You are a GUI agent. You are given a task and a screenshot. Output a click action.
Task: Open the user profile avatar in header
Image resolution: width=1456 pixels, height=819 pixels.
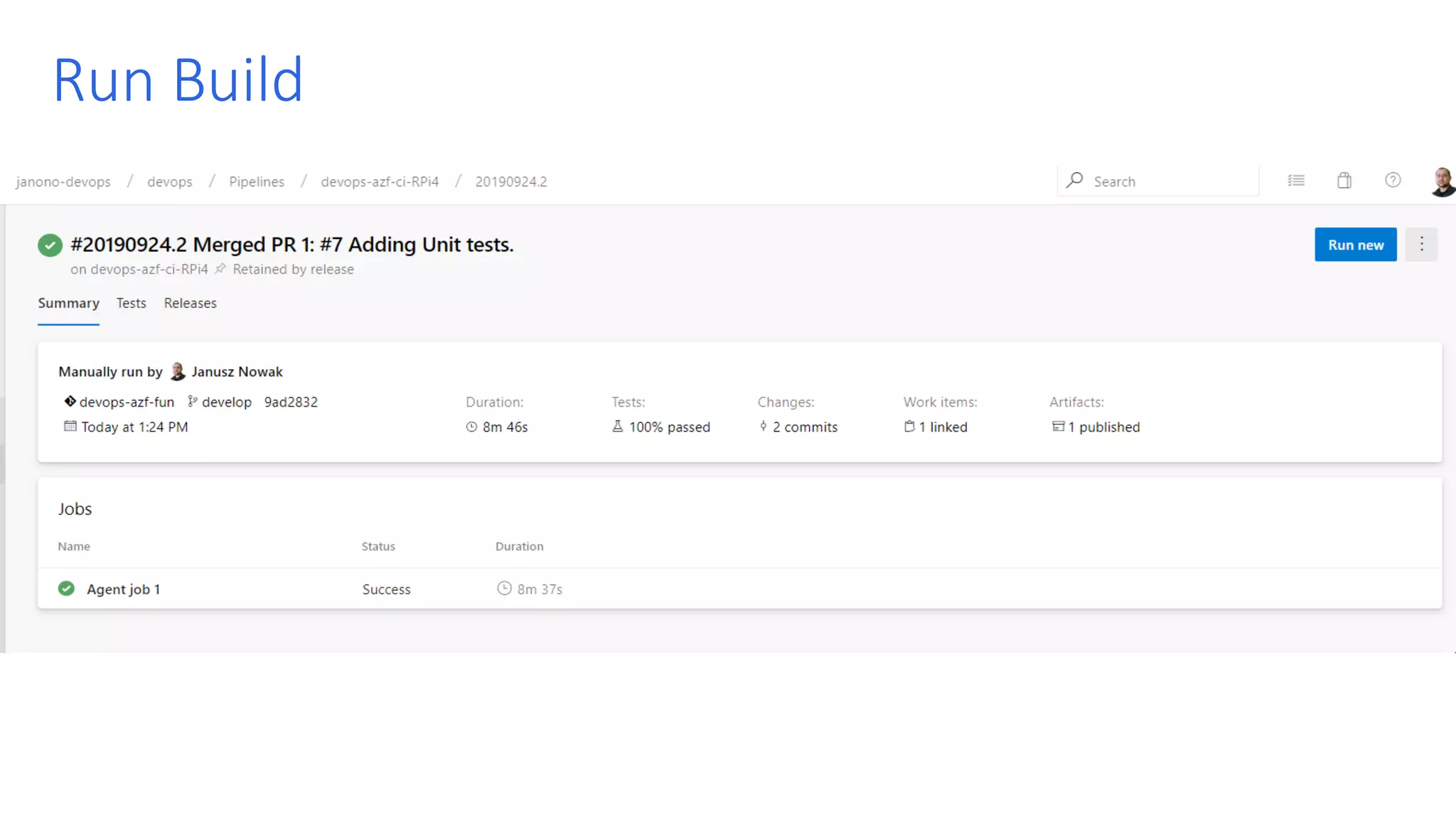click(x=1442, y=182)
